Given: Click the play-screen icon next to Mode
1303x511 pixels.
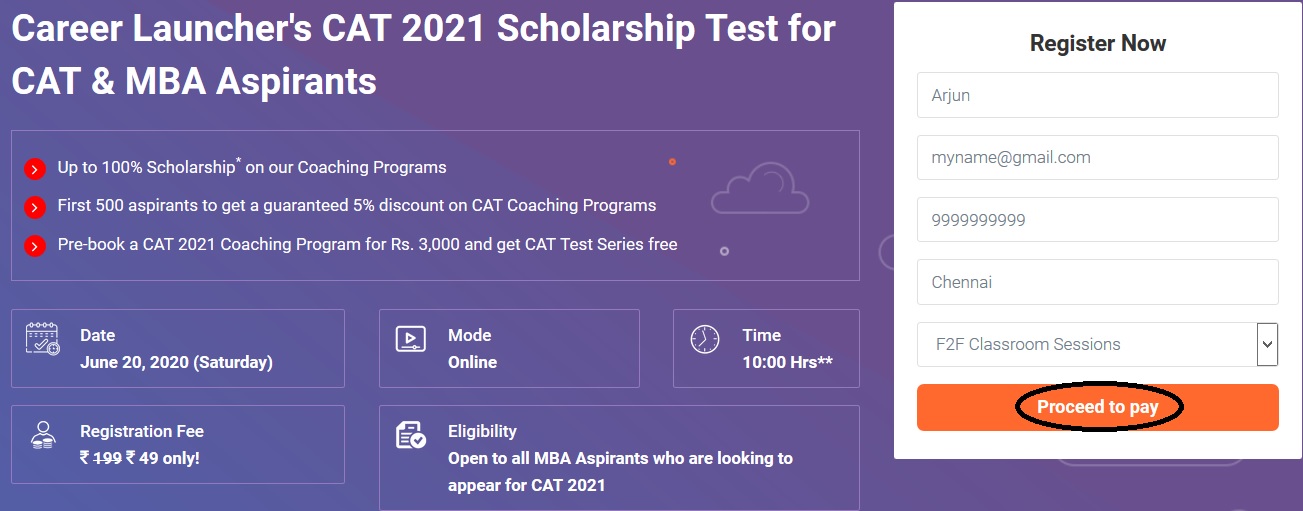Looking at the screenshot, I should point(411,339).
